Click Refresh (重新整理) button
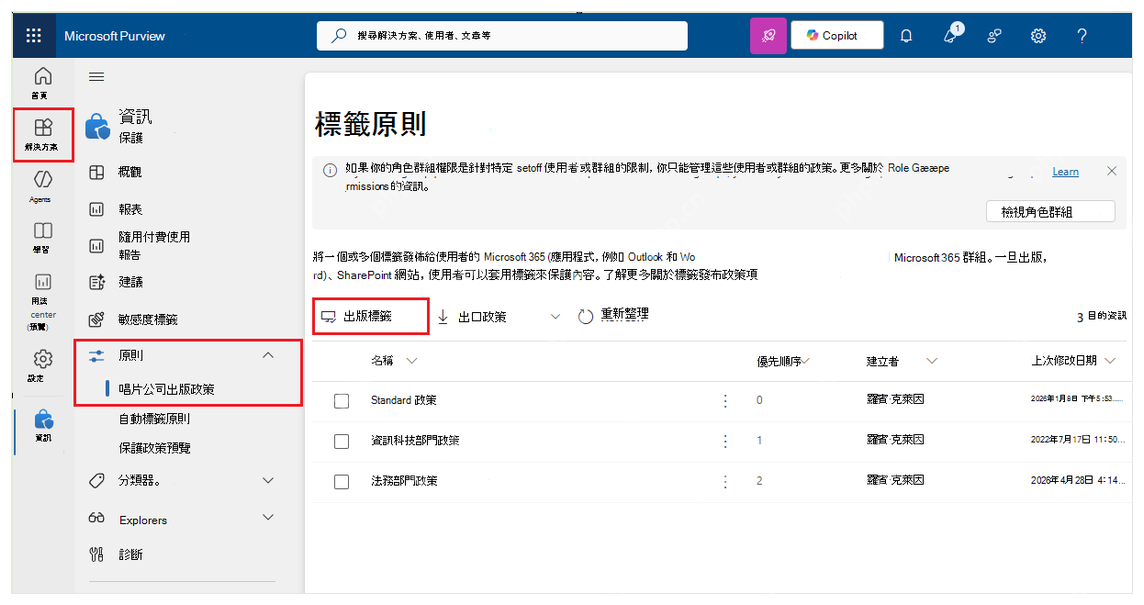1144x605 pixels. click(614, 315)
